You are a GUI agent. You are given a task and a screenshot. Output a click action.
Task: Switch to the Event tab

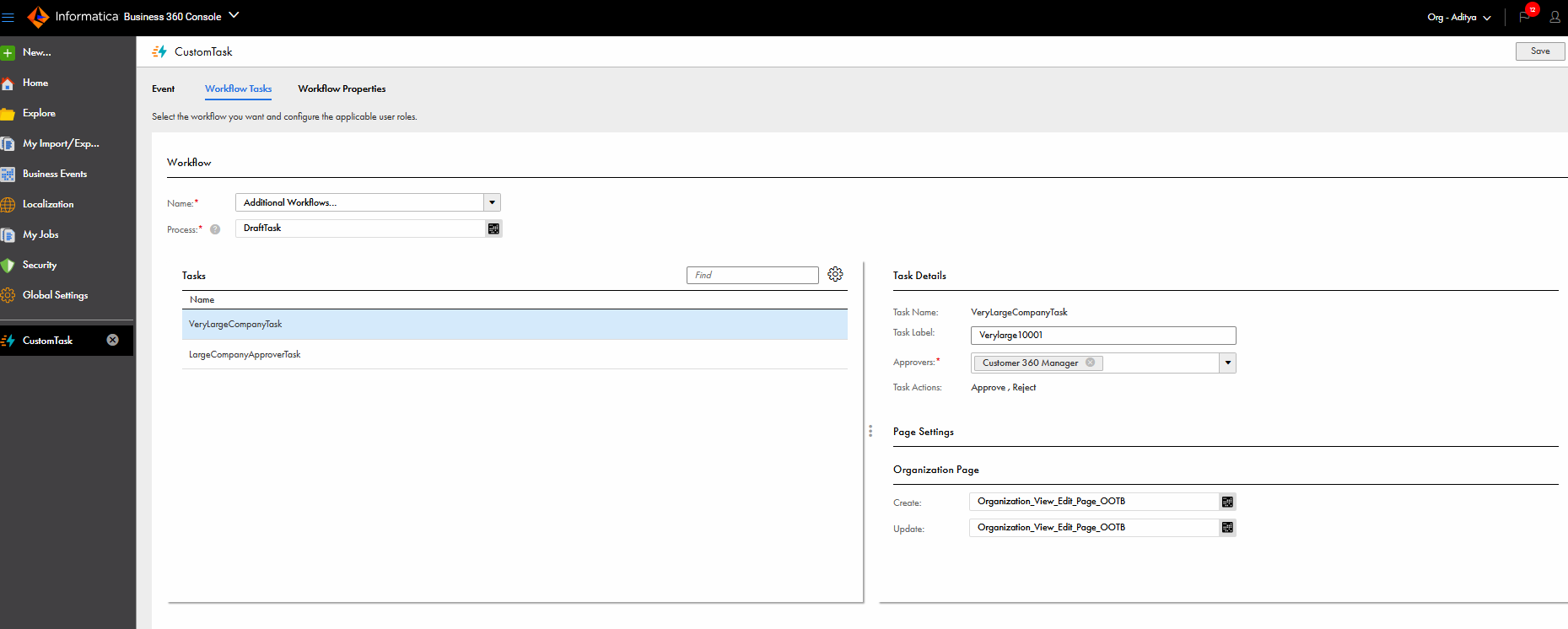click(x=164, y=89)
